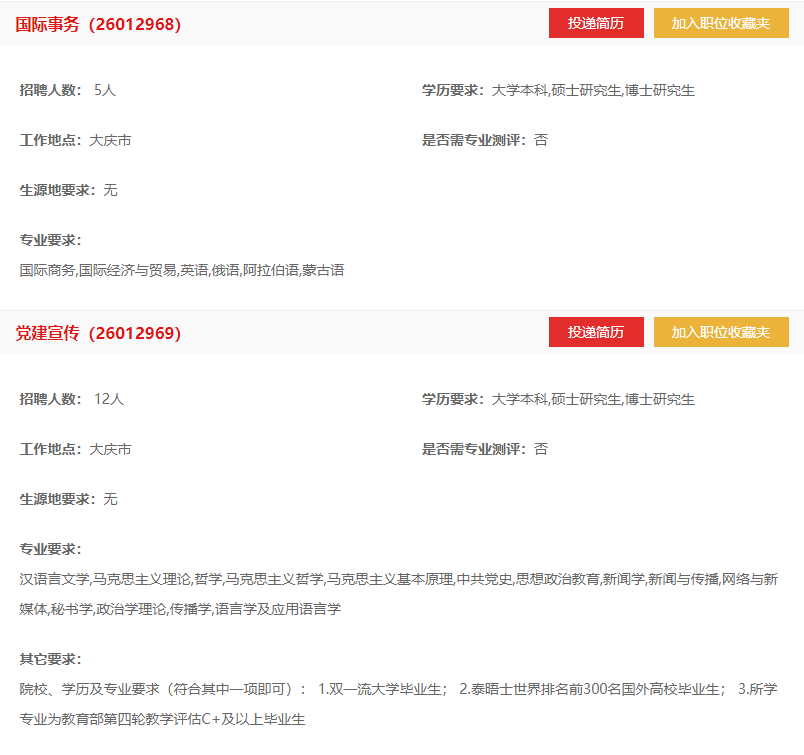Image resolution: width=804 pixels, height=755 pixels.
Task: Click 投递简历 for the 国际事务 position
Action: point(596,23)
